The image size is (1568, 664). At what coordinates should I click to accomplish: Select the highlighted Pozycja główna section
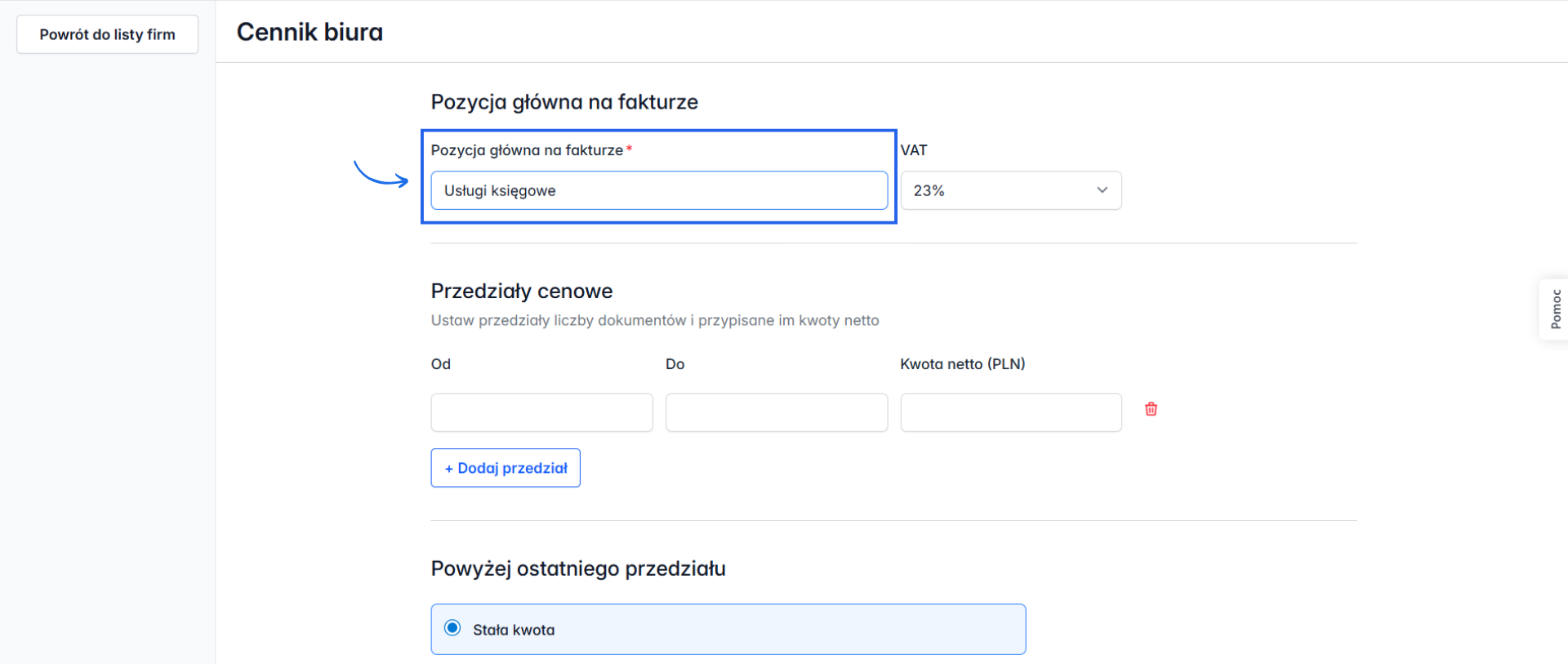[x=658, y=177]
